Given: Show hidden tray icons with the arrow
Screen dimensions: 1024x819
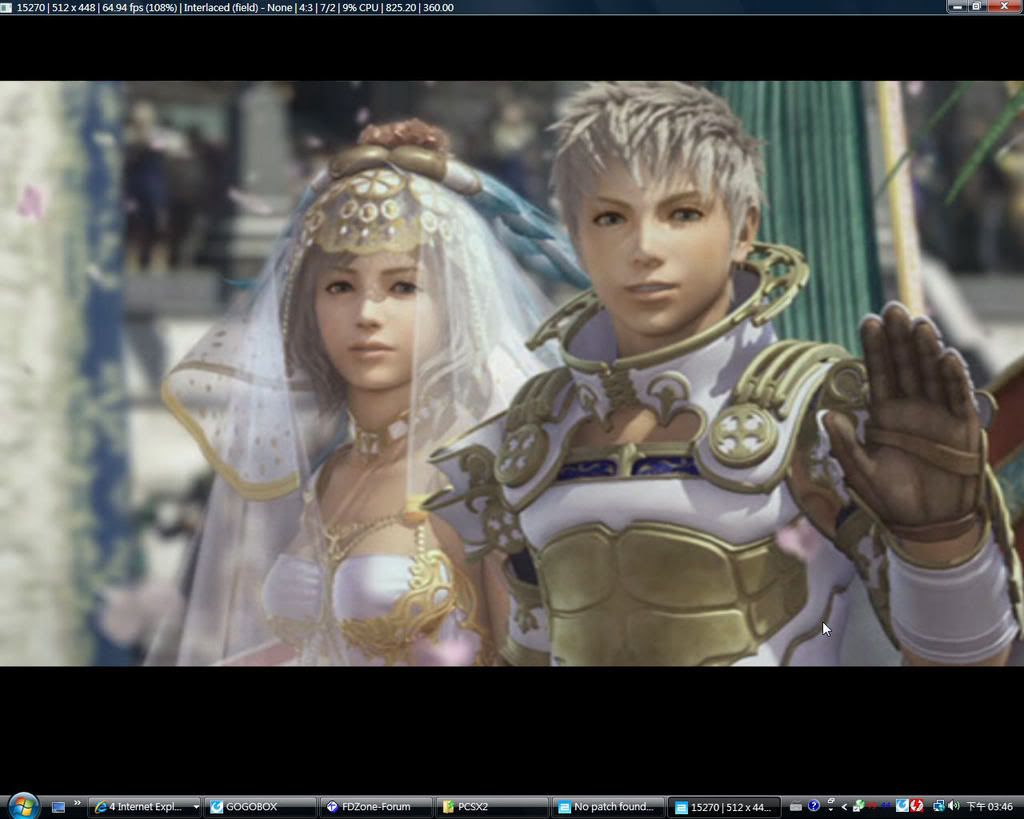Looking at the screenshot, I should 844,807.
